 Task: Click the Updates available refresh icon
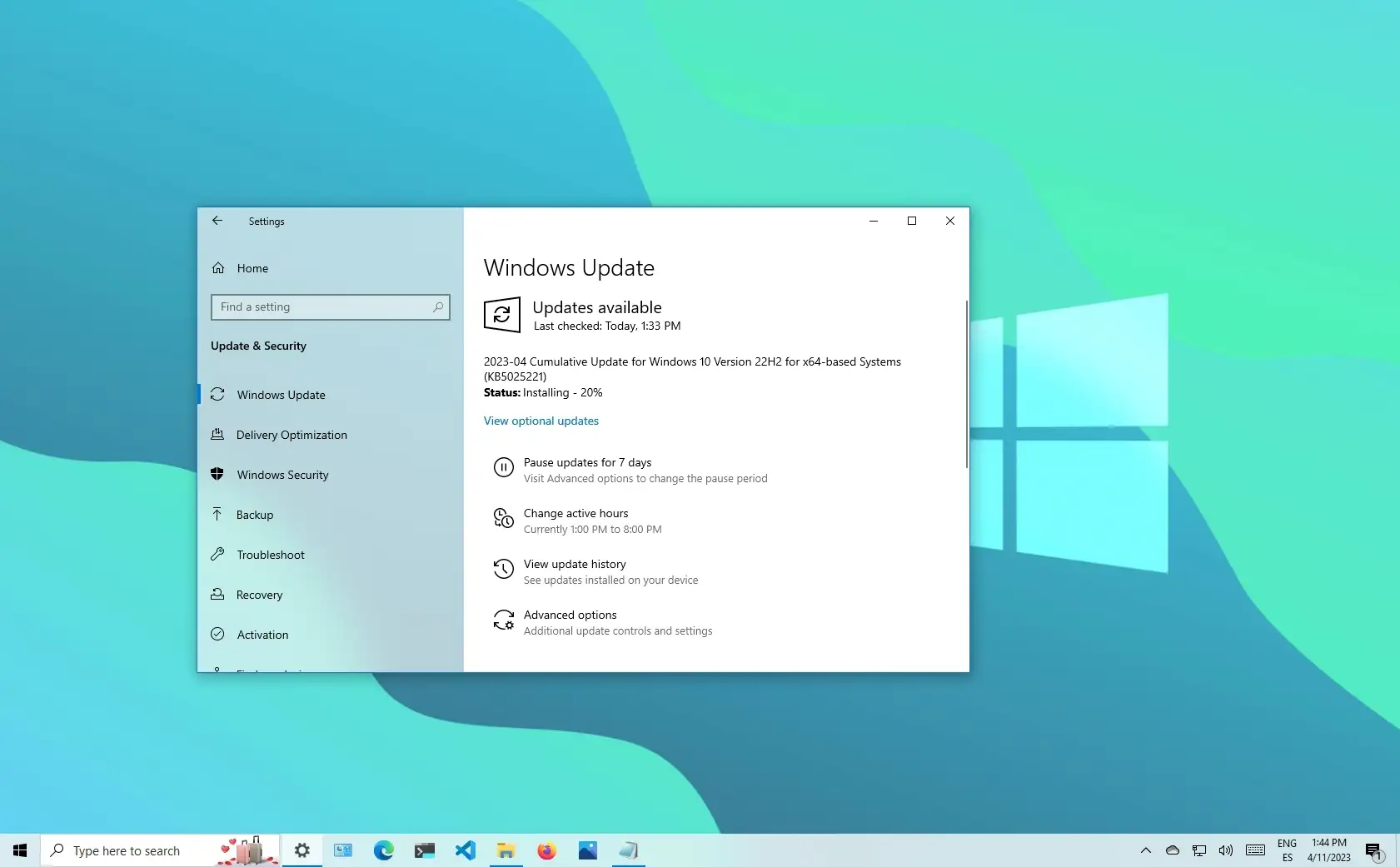point(502,315)
